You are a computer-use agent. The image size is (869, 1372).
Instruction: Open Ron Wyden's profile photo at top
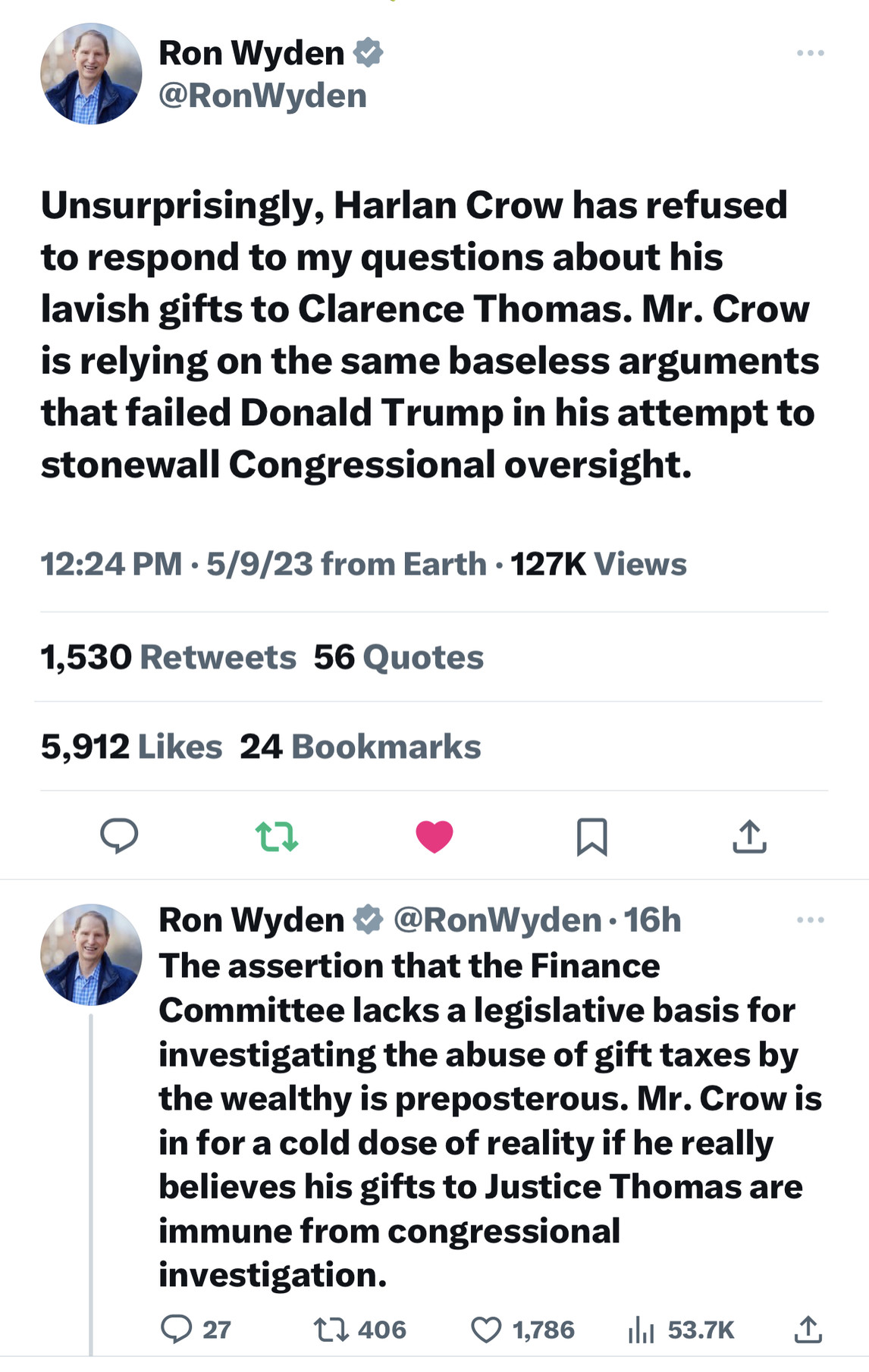point(91,74)
